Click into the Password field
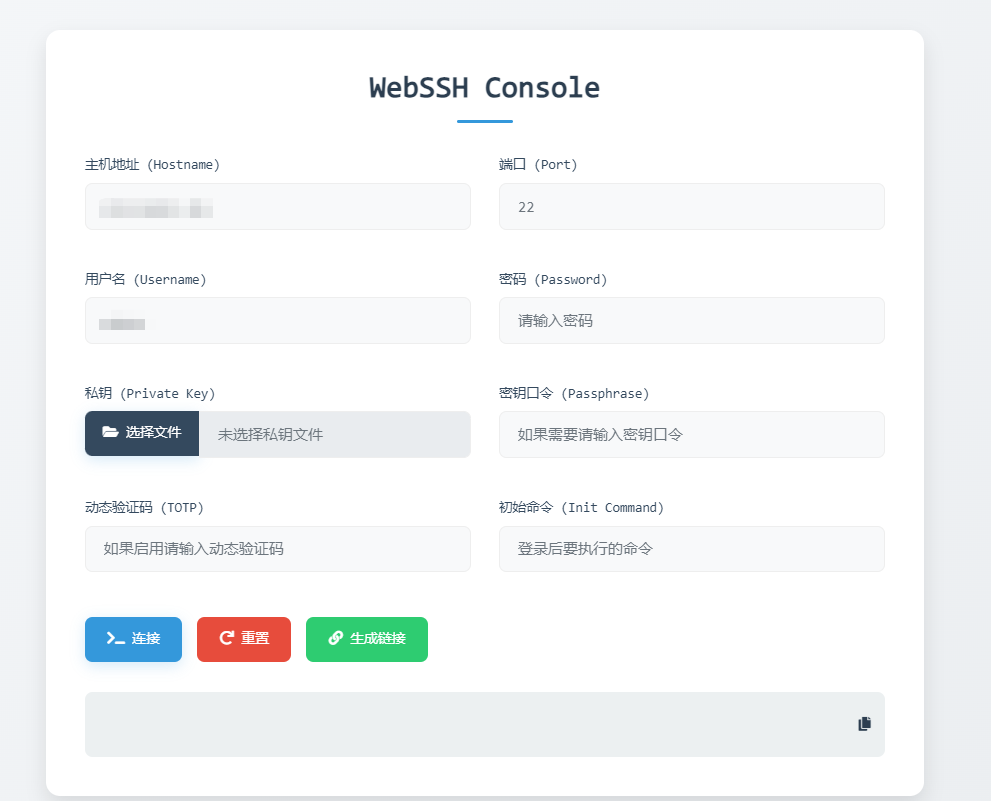991x801 pixels. (691, 321)
